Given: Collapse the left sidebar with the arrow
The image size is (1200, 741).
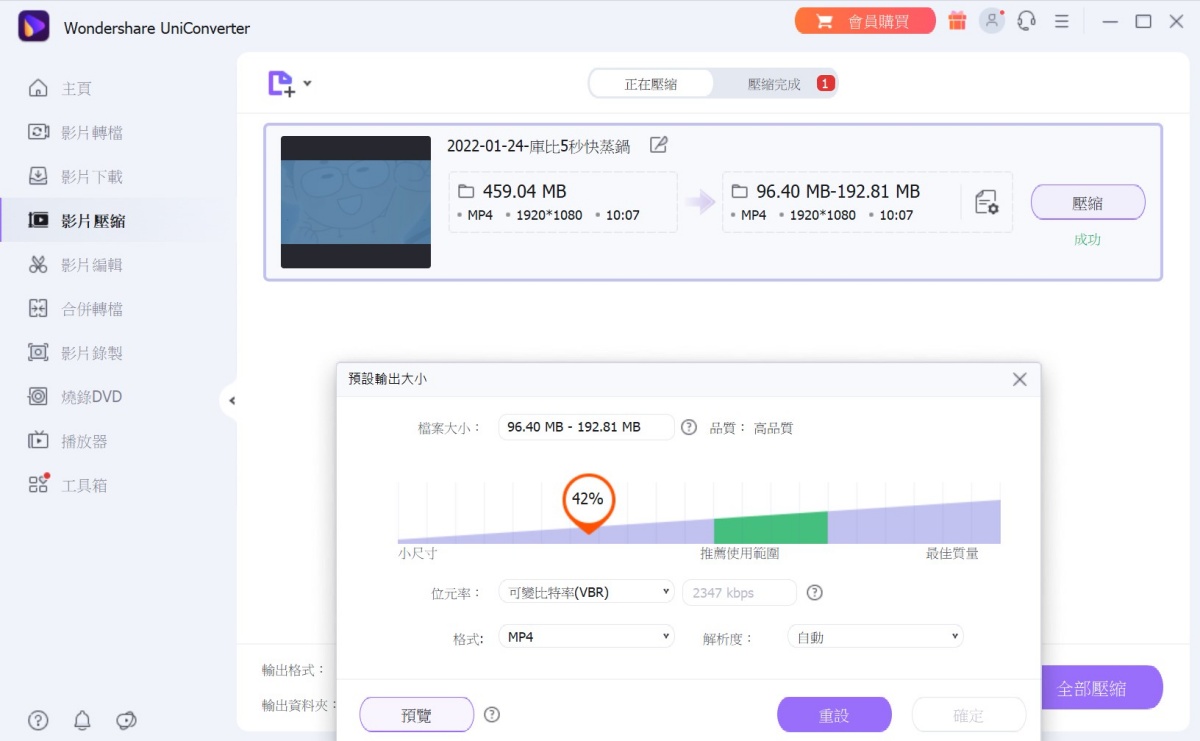Looking at the screenshot, I should [232, 401].
